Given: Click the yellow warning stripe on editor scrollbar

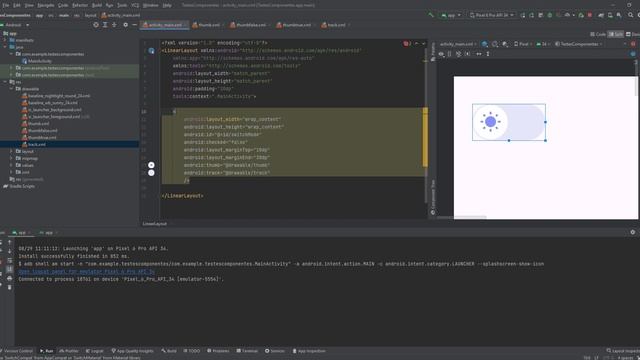Looking at the screenshot, I should pyautogui.click(x=425, y=137).
